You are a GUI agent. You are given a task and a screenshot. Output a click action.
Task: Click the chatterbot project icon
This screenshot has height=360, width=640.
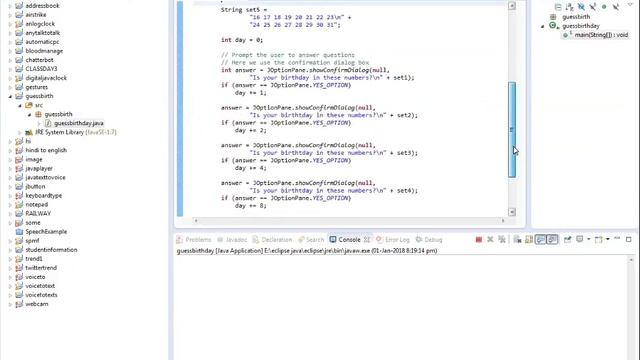(19, 60)
